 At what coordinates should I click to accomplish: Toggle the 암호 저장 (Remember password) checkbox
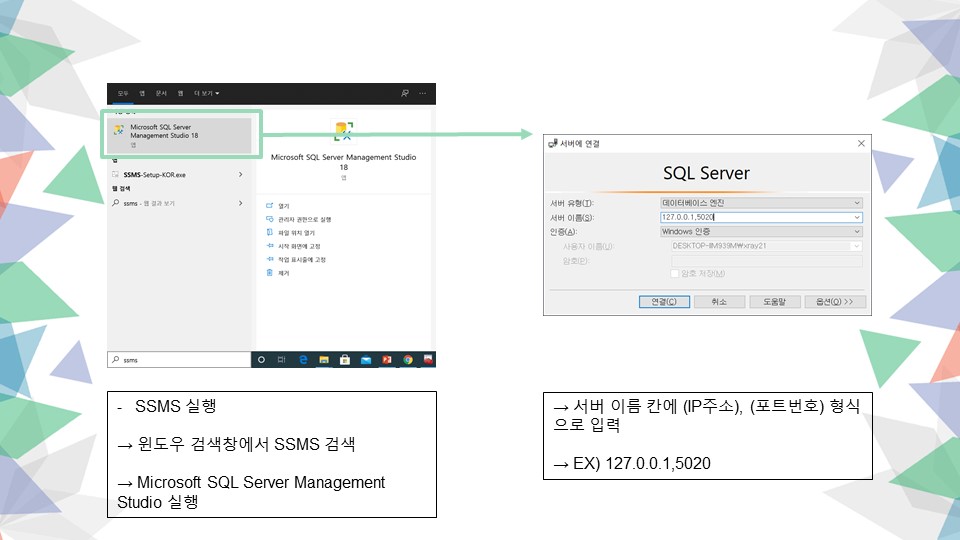point(675,274)
